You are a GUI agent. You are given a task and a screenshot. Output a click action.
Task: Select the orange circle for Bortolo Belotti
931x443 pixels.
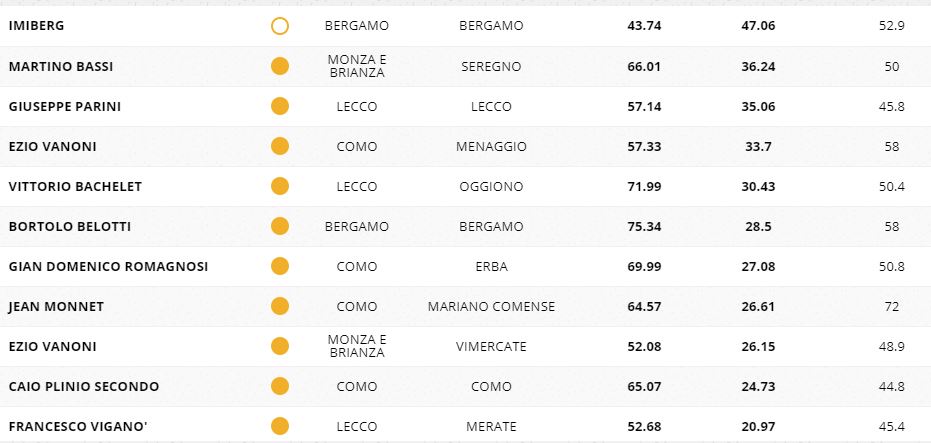280,226
